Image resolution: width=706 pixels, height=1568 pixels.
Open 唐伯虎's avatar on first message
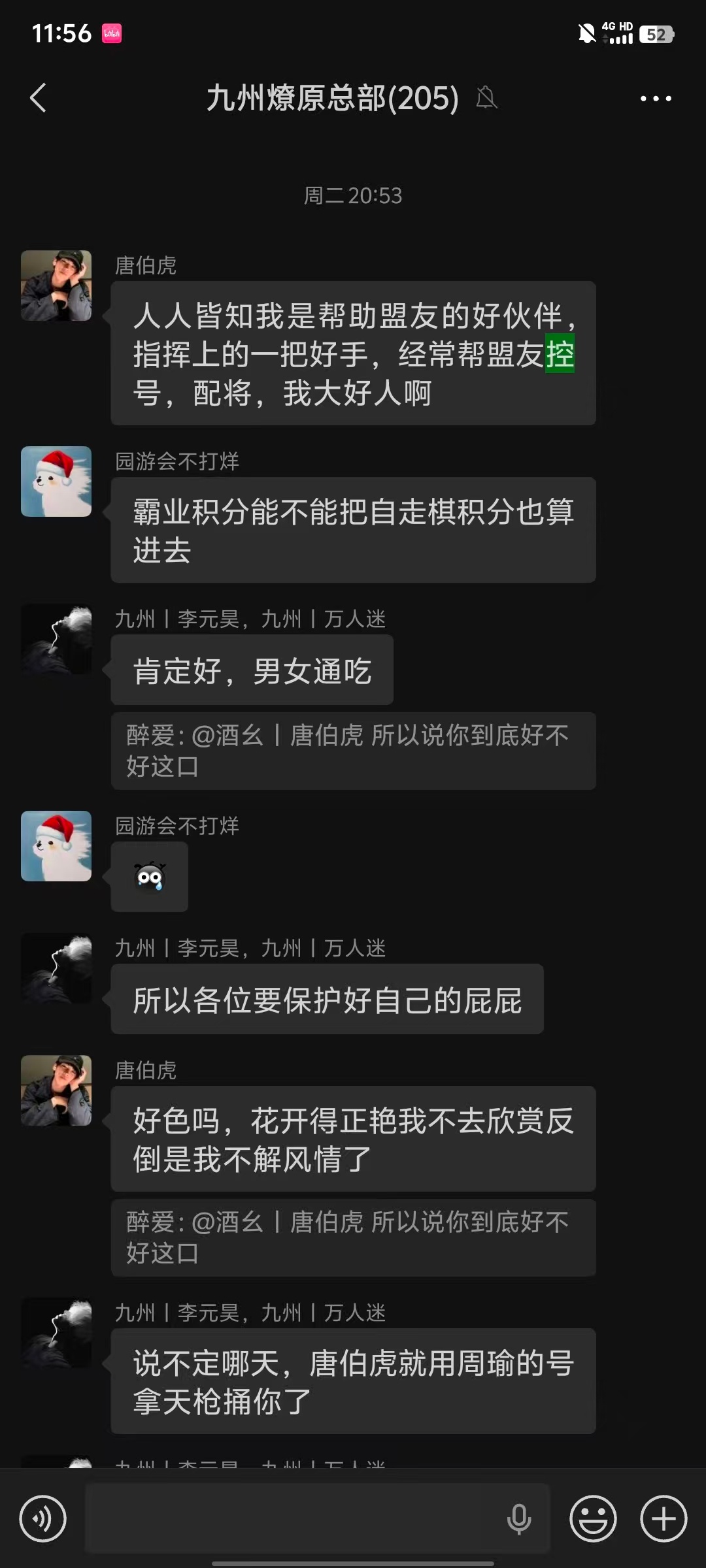[56, 286]
